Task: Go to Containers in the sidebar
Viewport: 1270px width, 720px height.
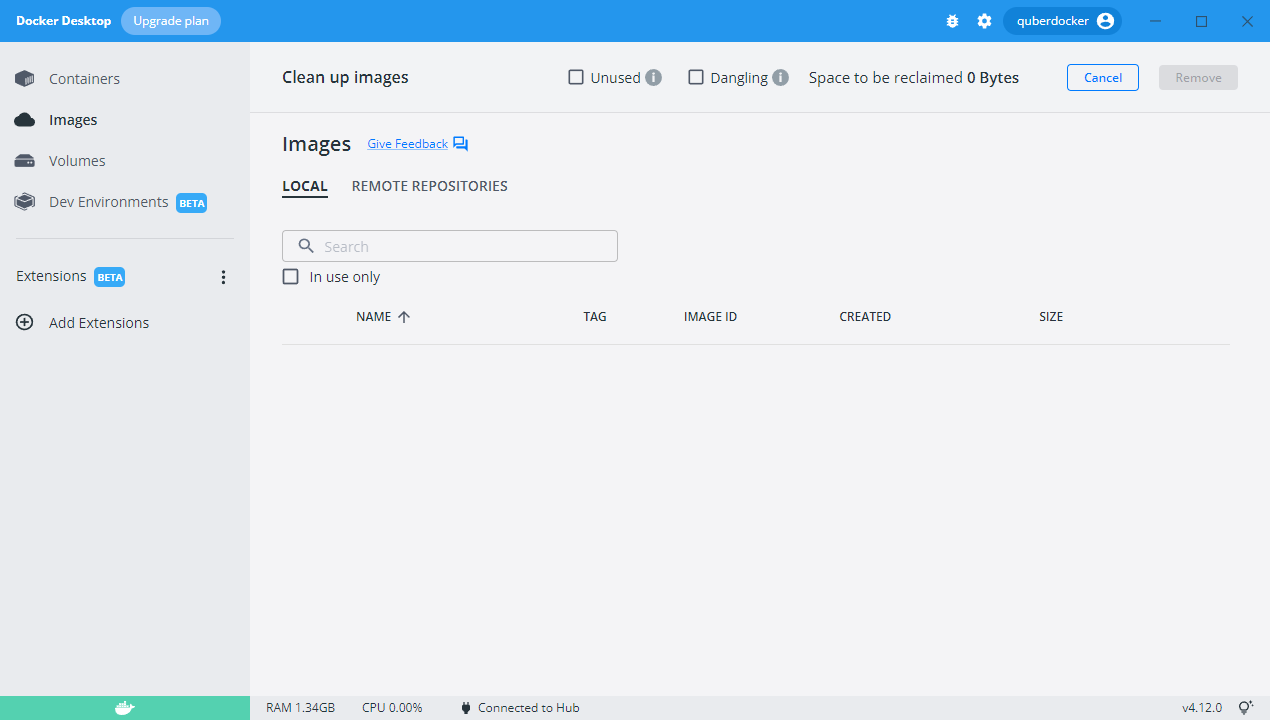Action: (x=84, y=79)
